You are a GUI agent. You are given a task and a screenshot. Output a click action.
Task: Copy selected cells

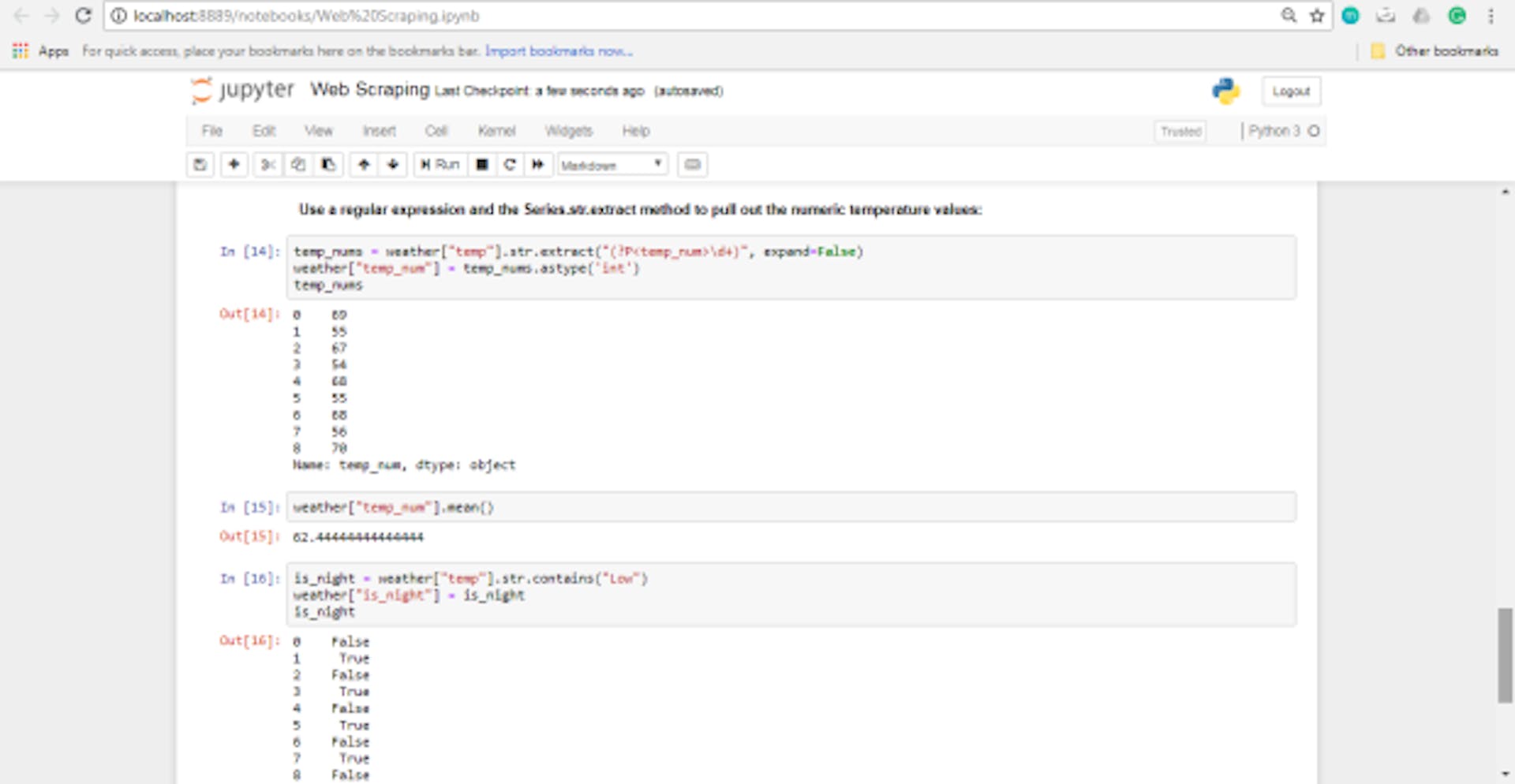pyautogui.click(x=298, y=165)
